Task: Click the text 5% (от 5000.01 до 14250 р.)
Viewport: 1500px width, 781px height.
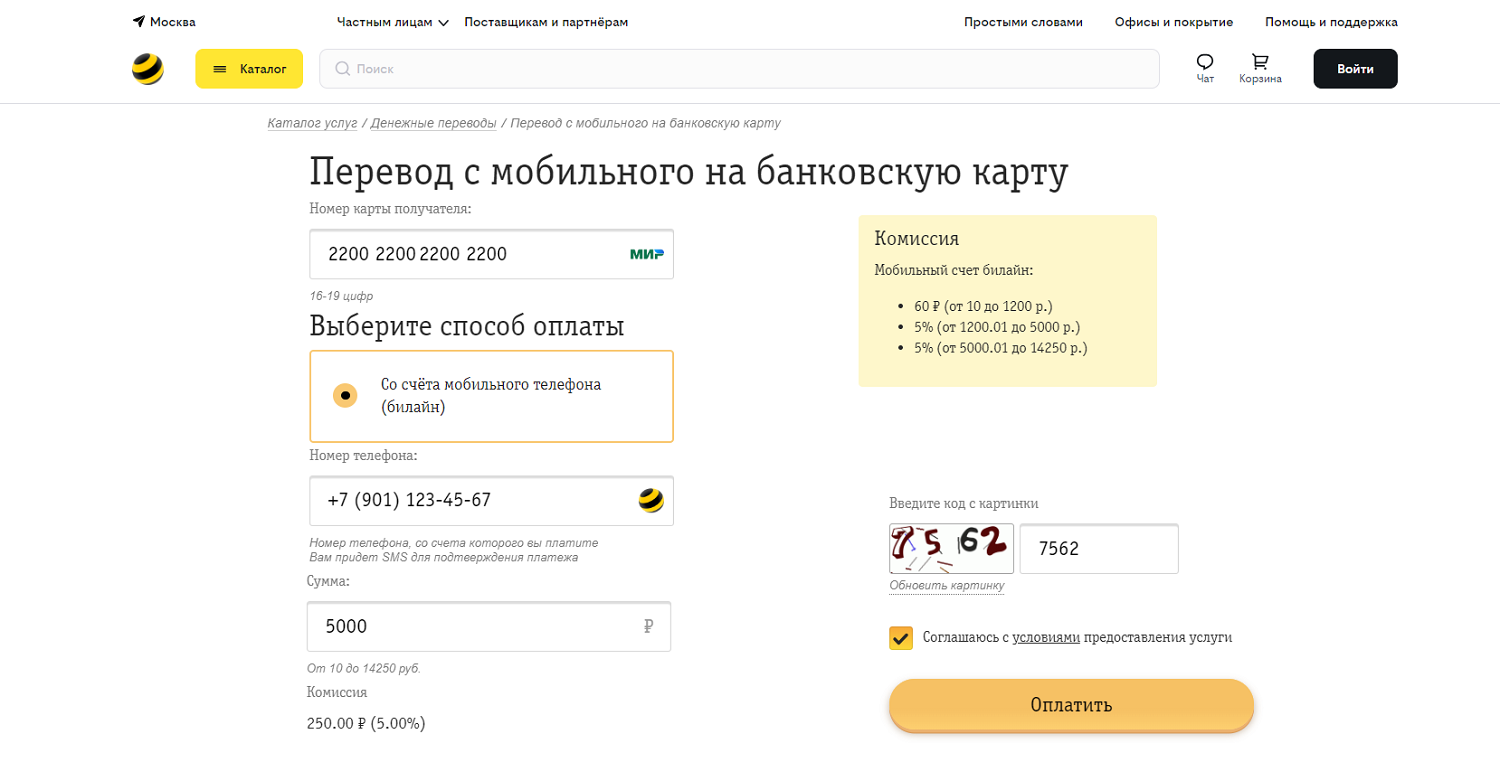Action: [x=1000, y=348]
